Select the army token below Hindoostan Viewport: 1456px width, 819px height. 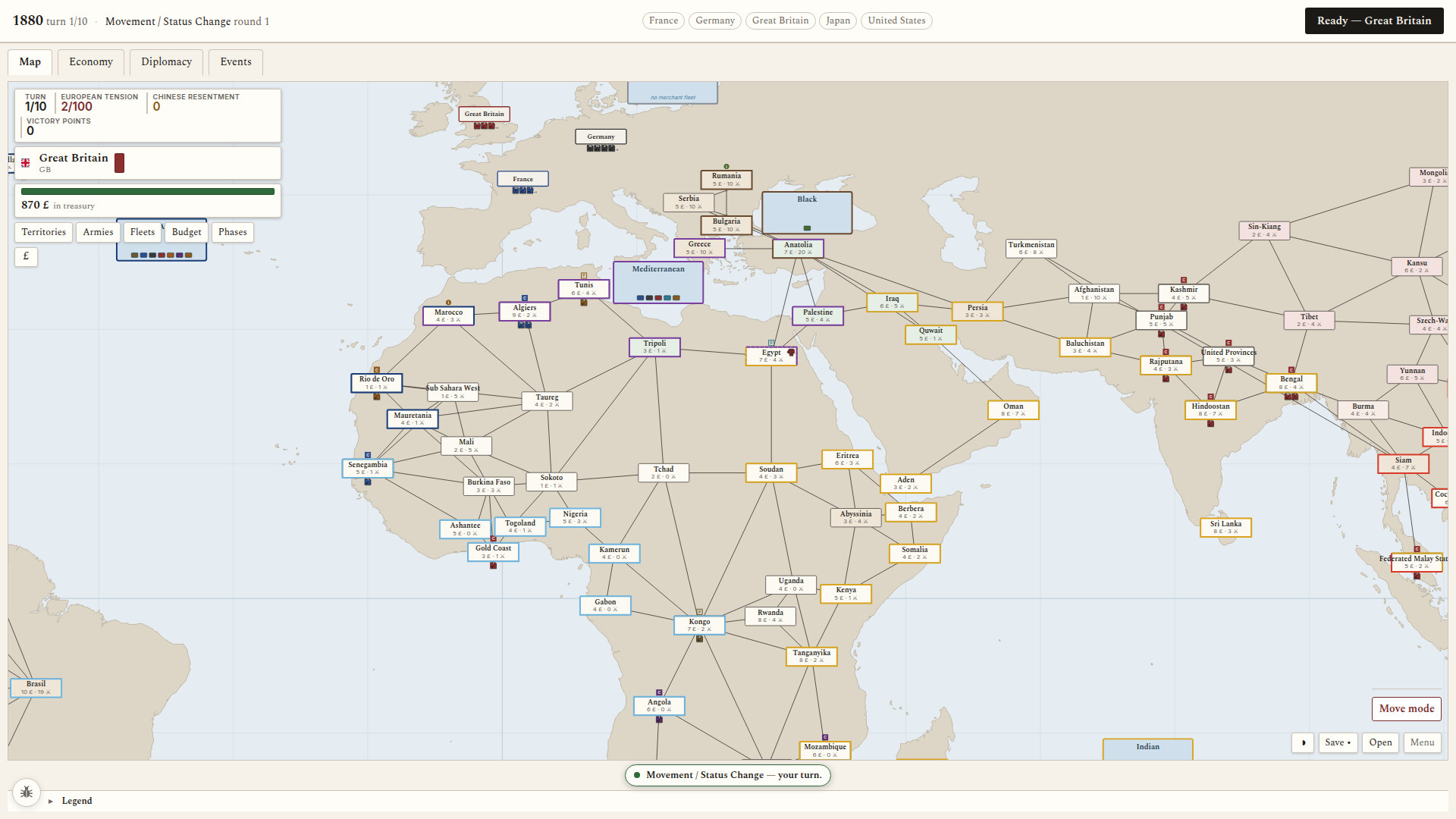point(1211,423)
